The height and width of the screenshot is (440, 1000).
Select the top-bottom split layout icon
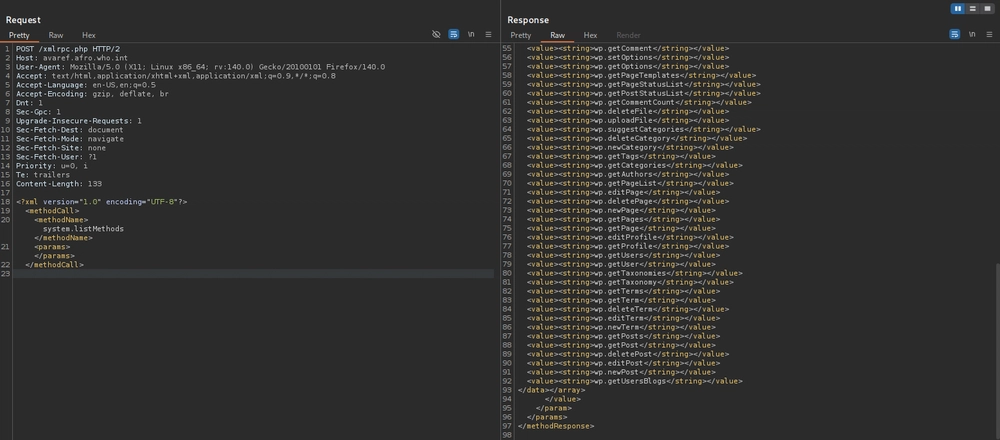[973, 8]
